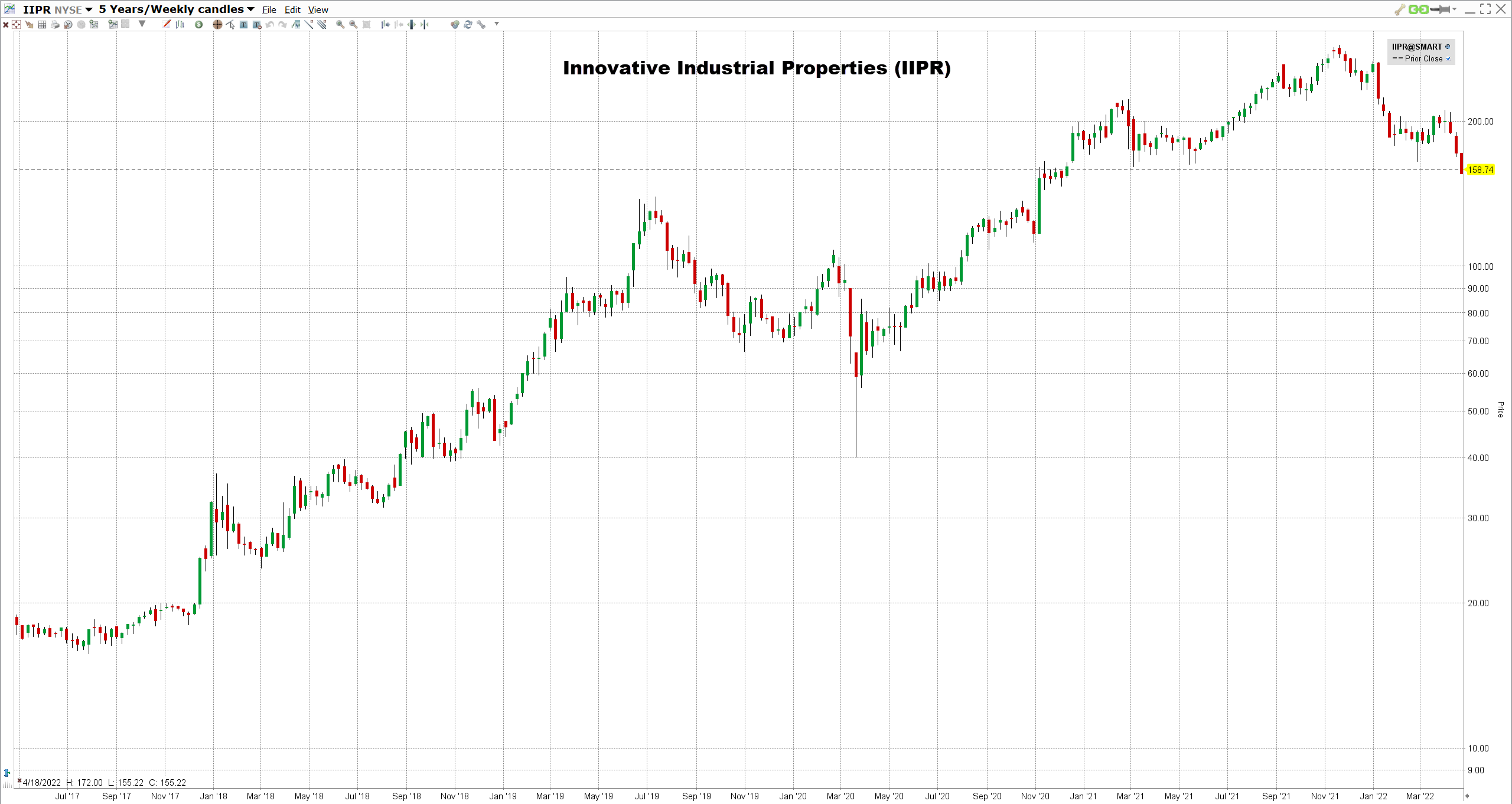Open the toolbar wrench settings icon

click(x=481, y=24)
